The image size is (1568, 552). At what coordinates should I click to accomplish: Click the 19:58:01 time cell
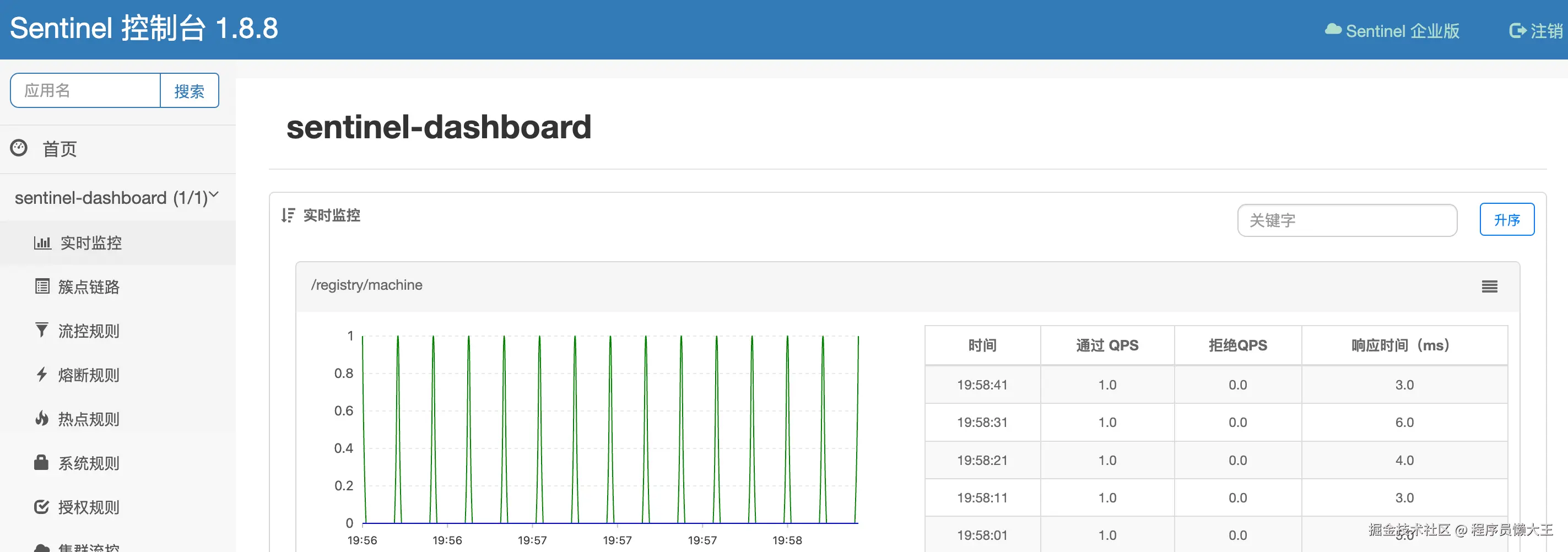pos(982,535)
